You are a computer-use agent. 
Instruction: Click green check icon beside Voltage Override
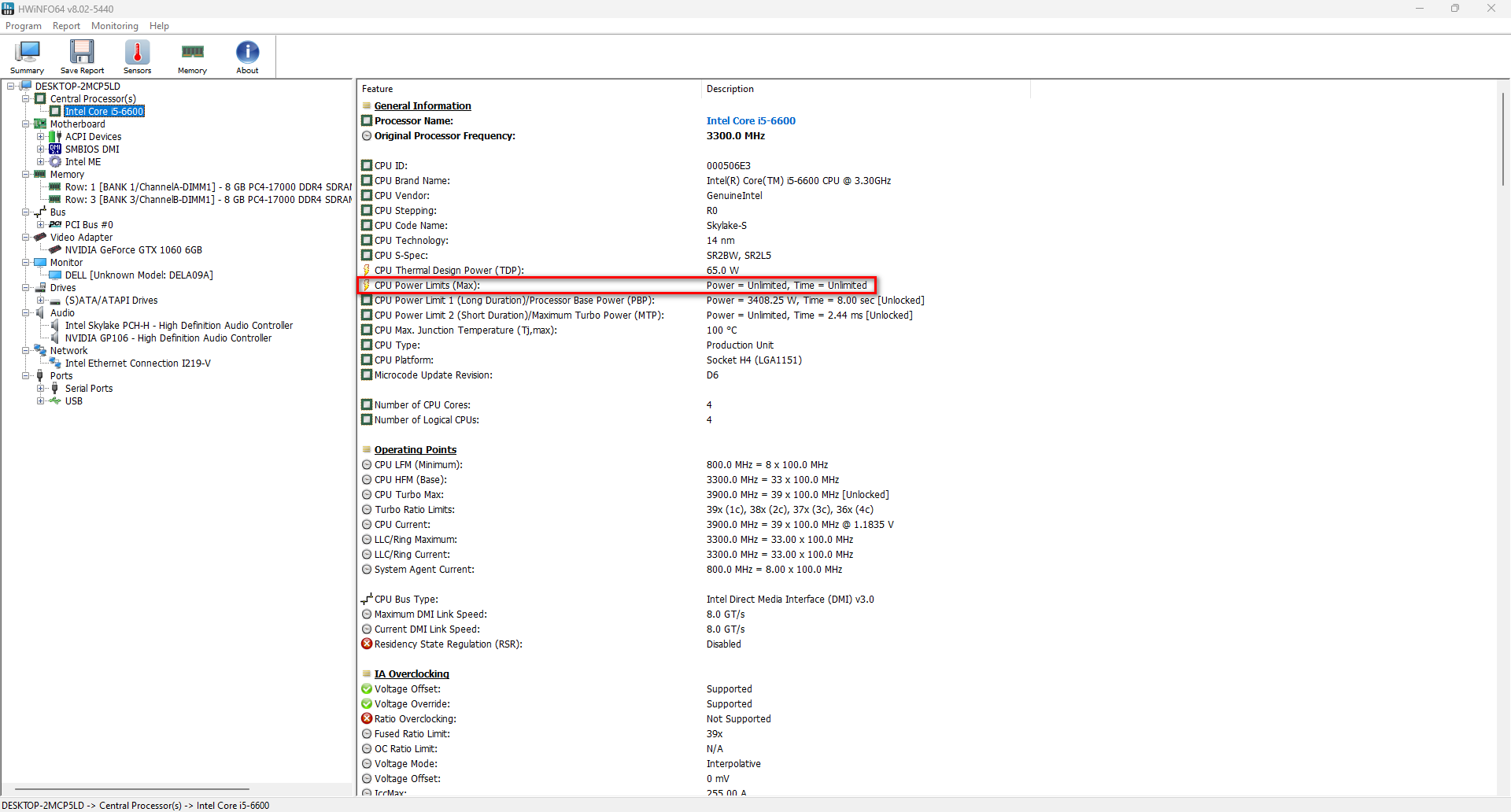(367, 703)
